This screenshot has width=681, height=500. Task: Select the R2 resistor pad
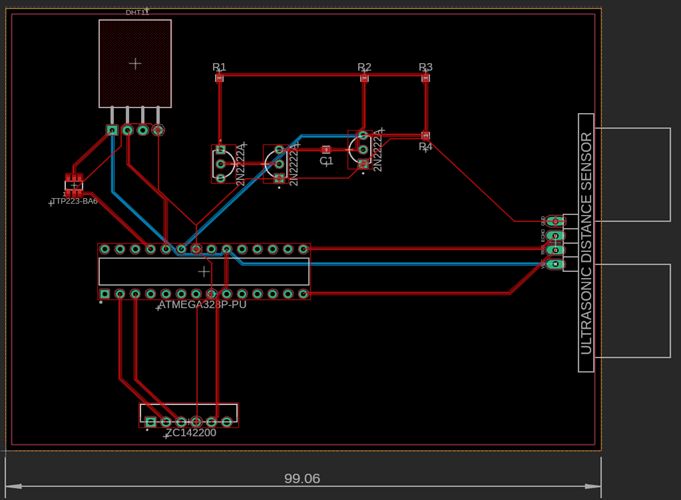point(364,77)
